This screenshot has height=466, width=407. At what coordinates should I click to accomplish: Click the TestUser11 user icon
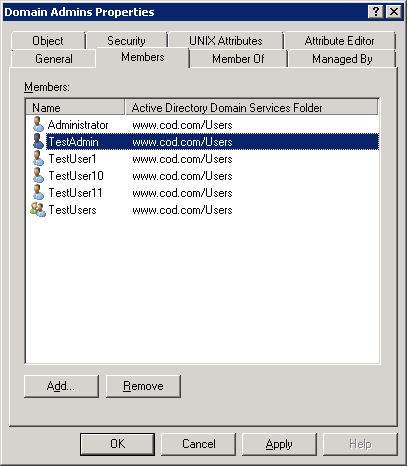click(x=38, y=193)
